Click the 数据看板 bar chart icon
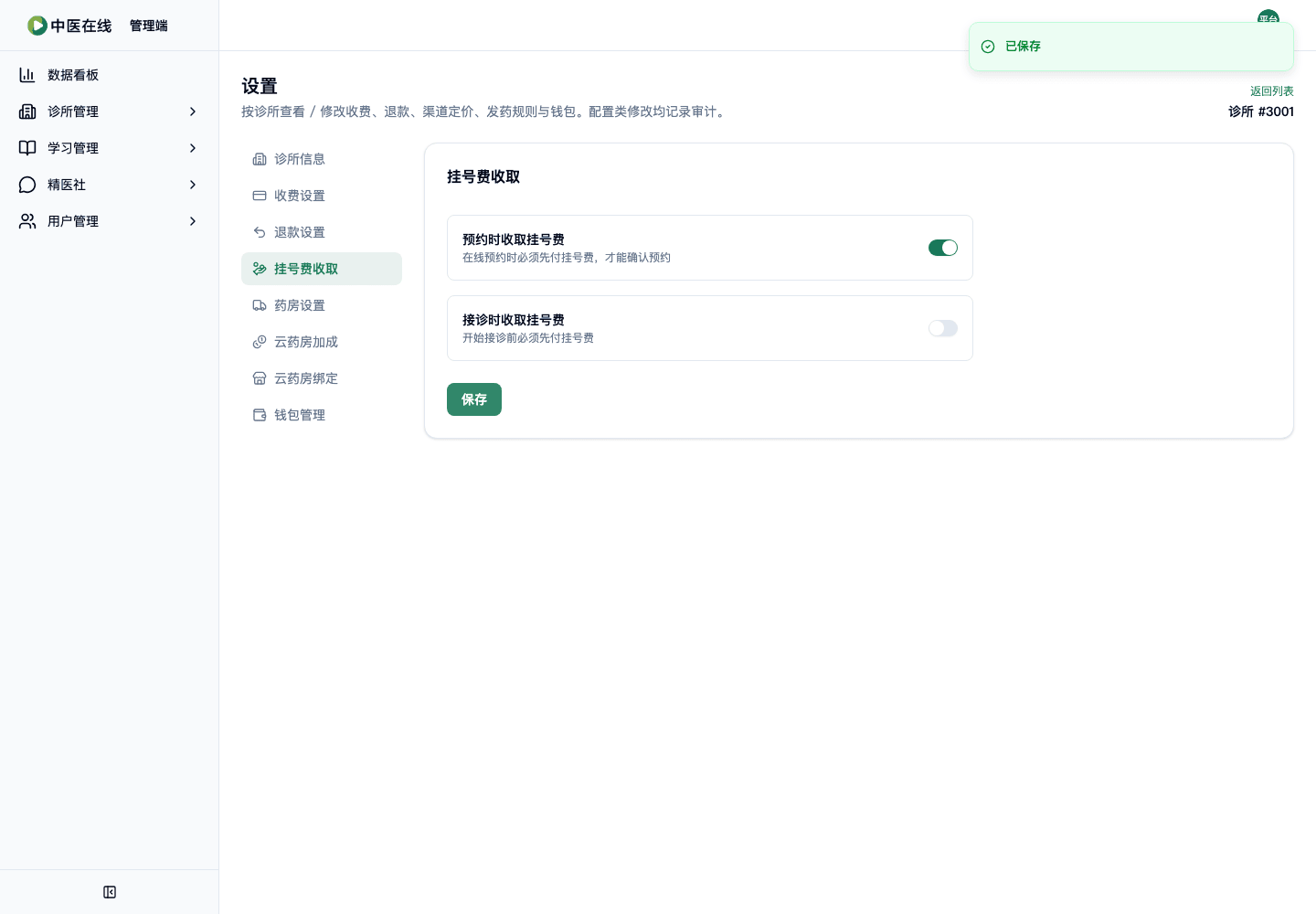 click(27, 75)
